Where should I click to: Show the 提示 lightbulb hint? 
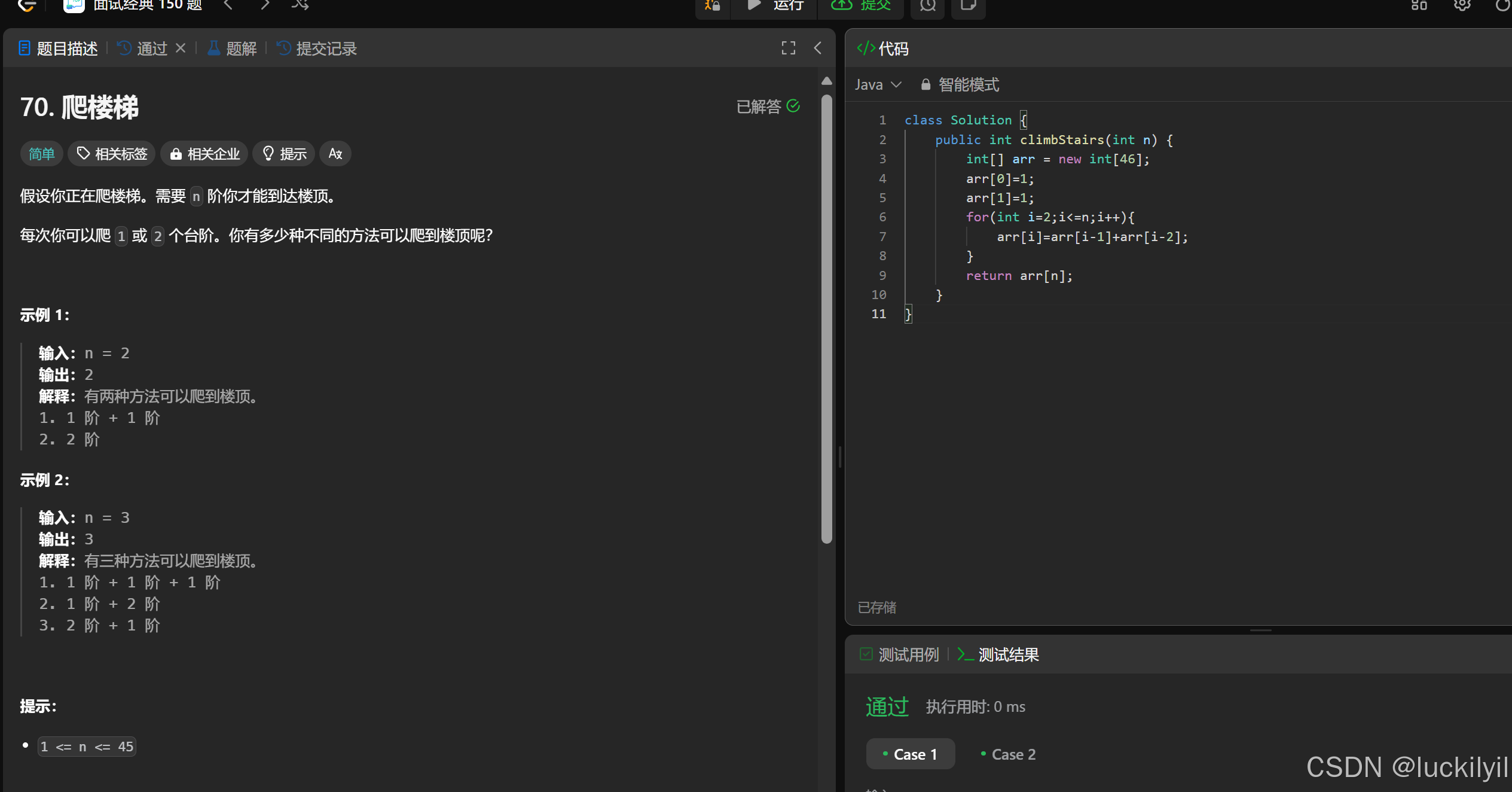284,154
